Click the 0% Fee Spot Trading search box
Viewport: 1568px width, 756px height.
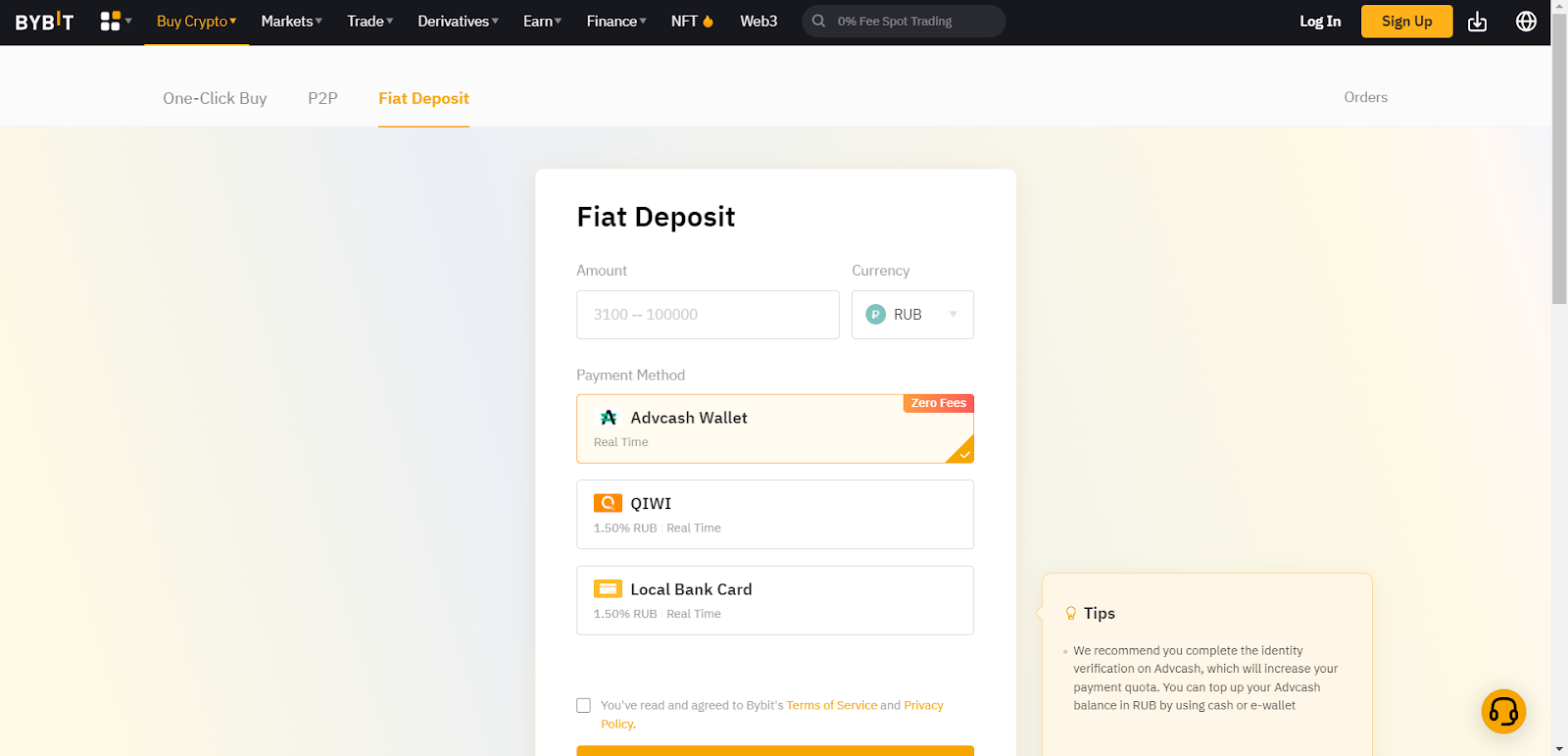[x=904, y=22]
